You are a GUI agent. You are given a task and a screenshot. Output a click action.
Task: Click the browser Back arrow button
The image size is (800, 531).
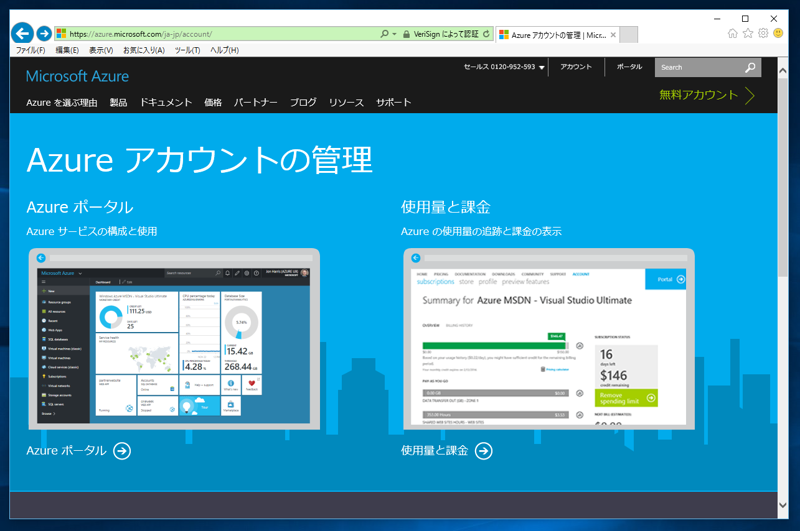pos(22,34)
